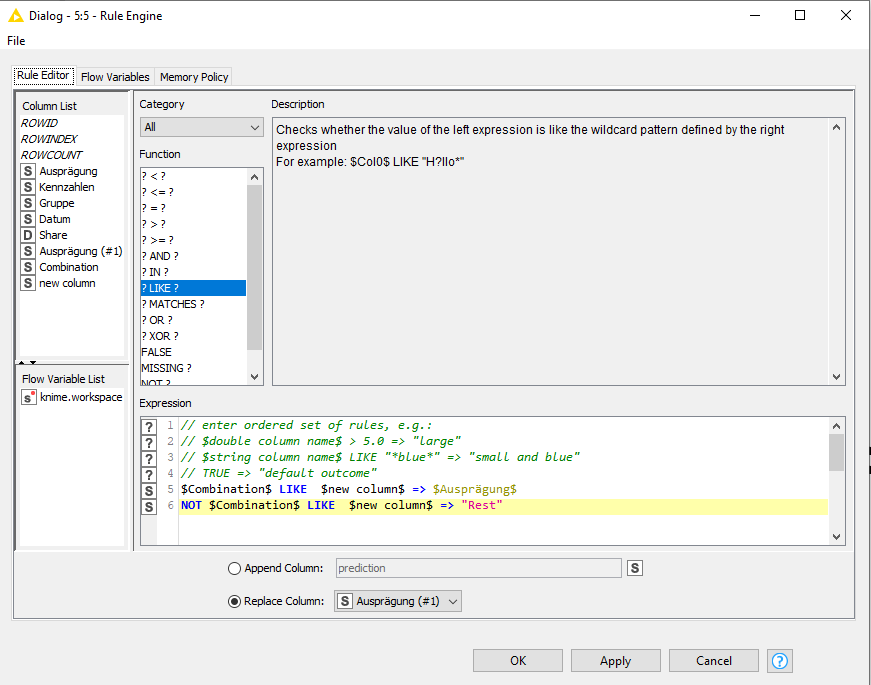This screenshot has width=871, height=685.
Task: Click the $Ausprägung$ outcome on expression line 5
Action: pyautogui.click(x=475, y=489)
